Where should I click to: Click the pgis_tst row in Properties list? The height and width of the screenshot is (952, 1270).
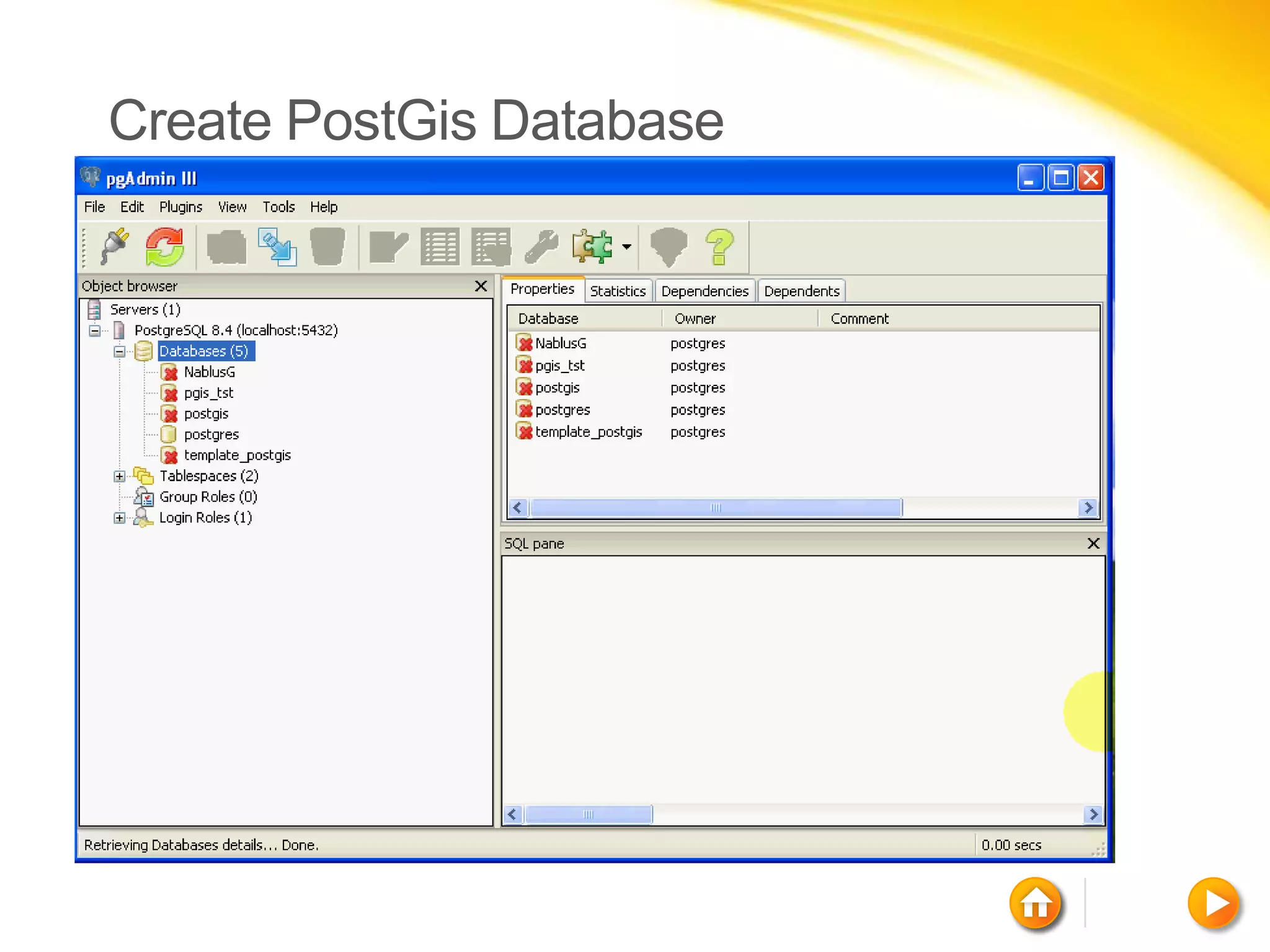click(803, 366)
